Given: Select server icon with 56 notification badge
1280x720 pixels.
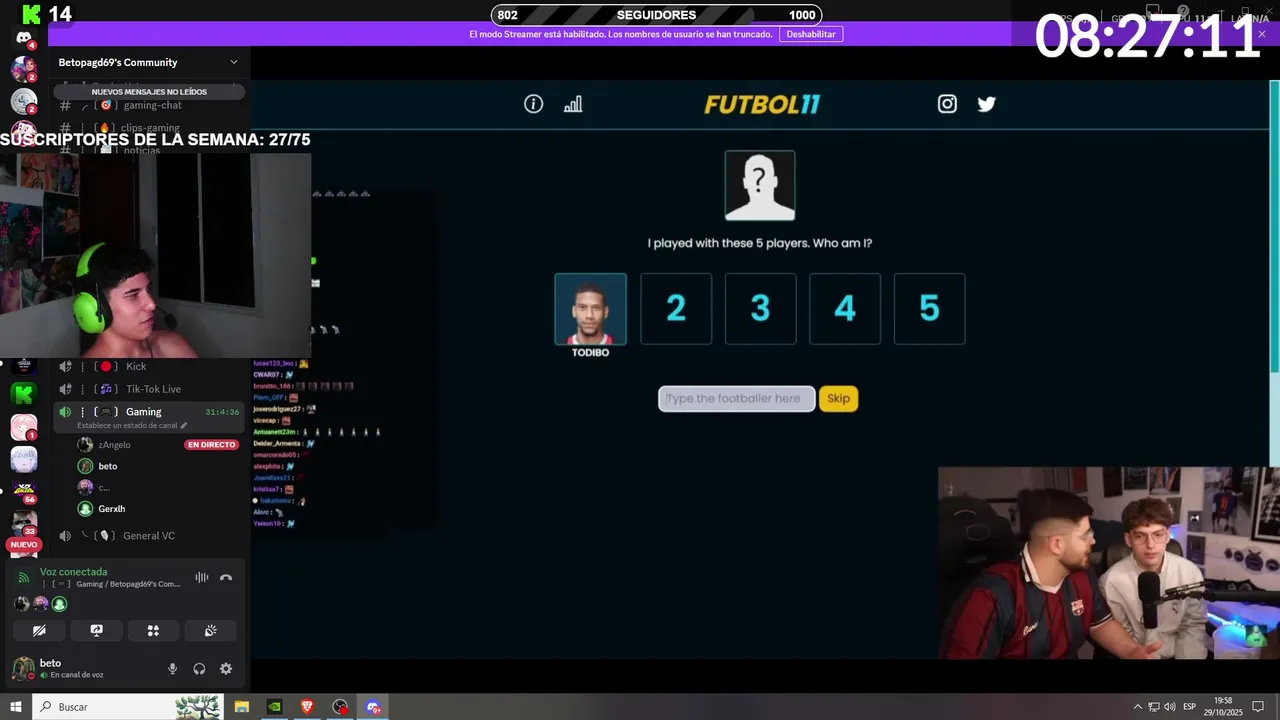Looking at the screenshot, I should [24, 491].
